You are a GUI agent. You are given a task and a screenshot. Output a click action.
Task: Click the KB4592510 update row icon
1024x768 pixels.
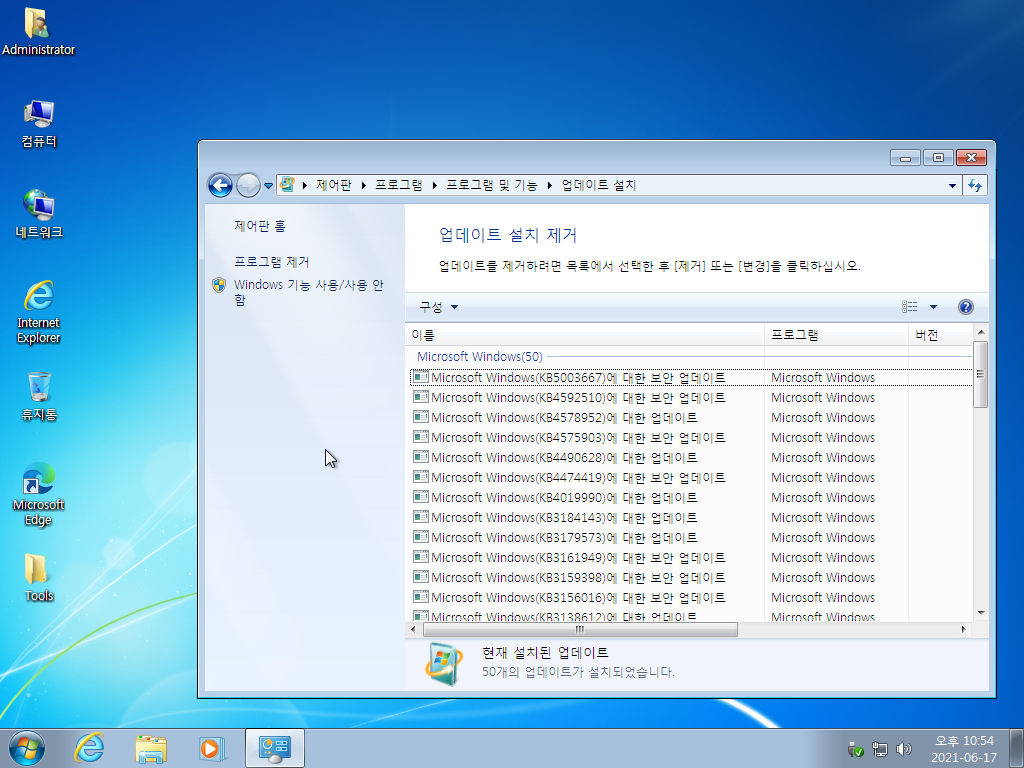421,397
